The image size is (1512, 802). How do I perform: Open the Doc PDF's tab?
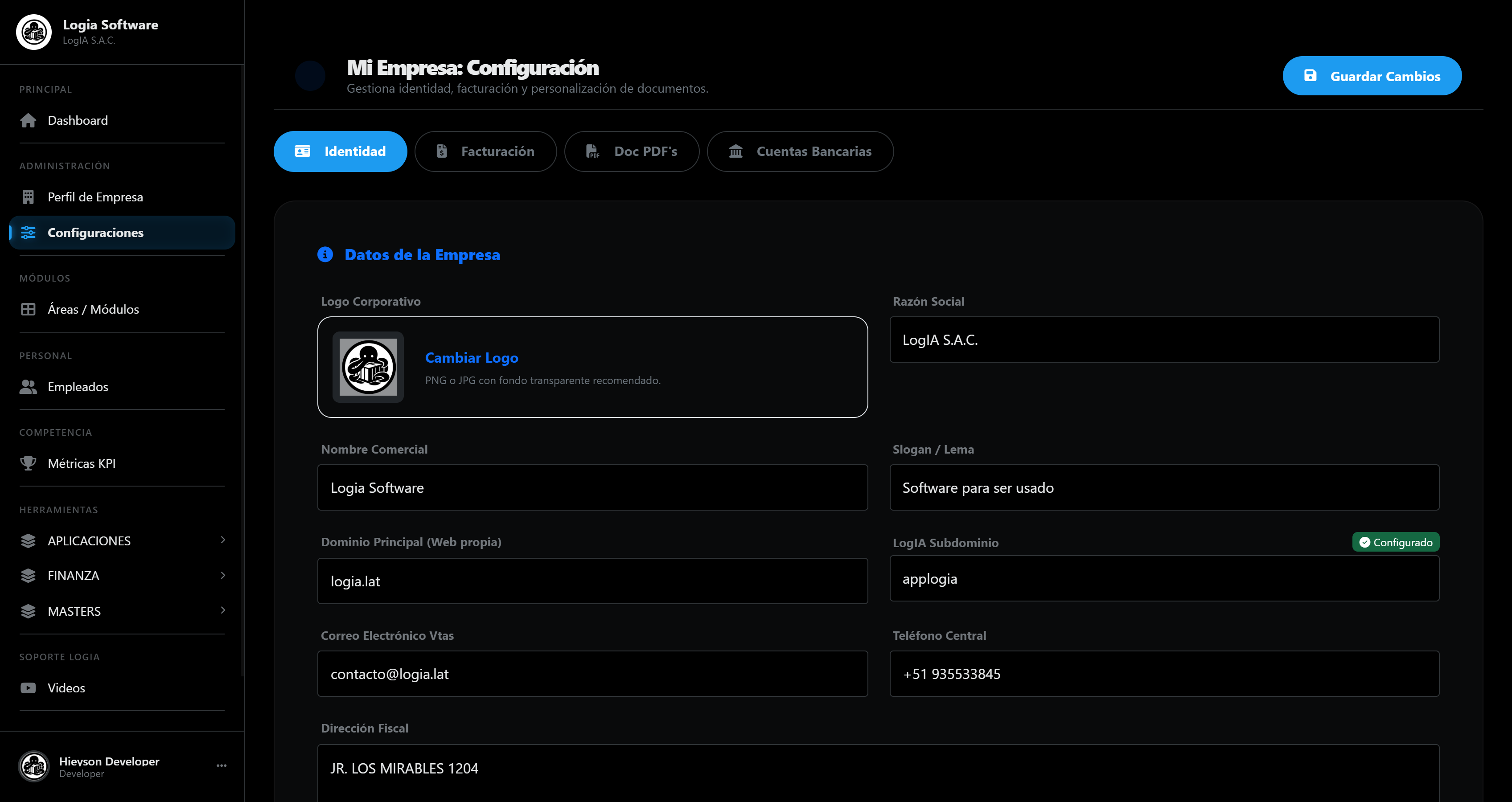pyautogui.click(x=632, y=151)
